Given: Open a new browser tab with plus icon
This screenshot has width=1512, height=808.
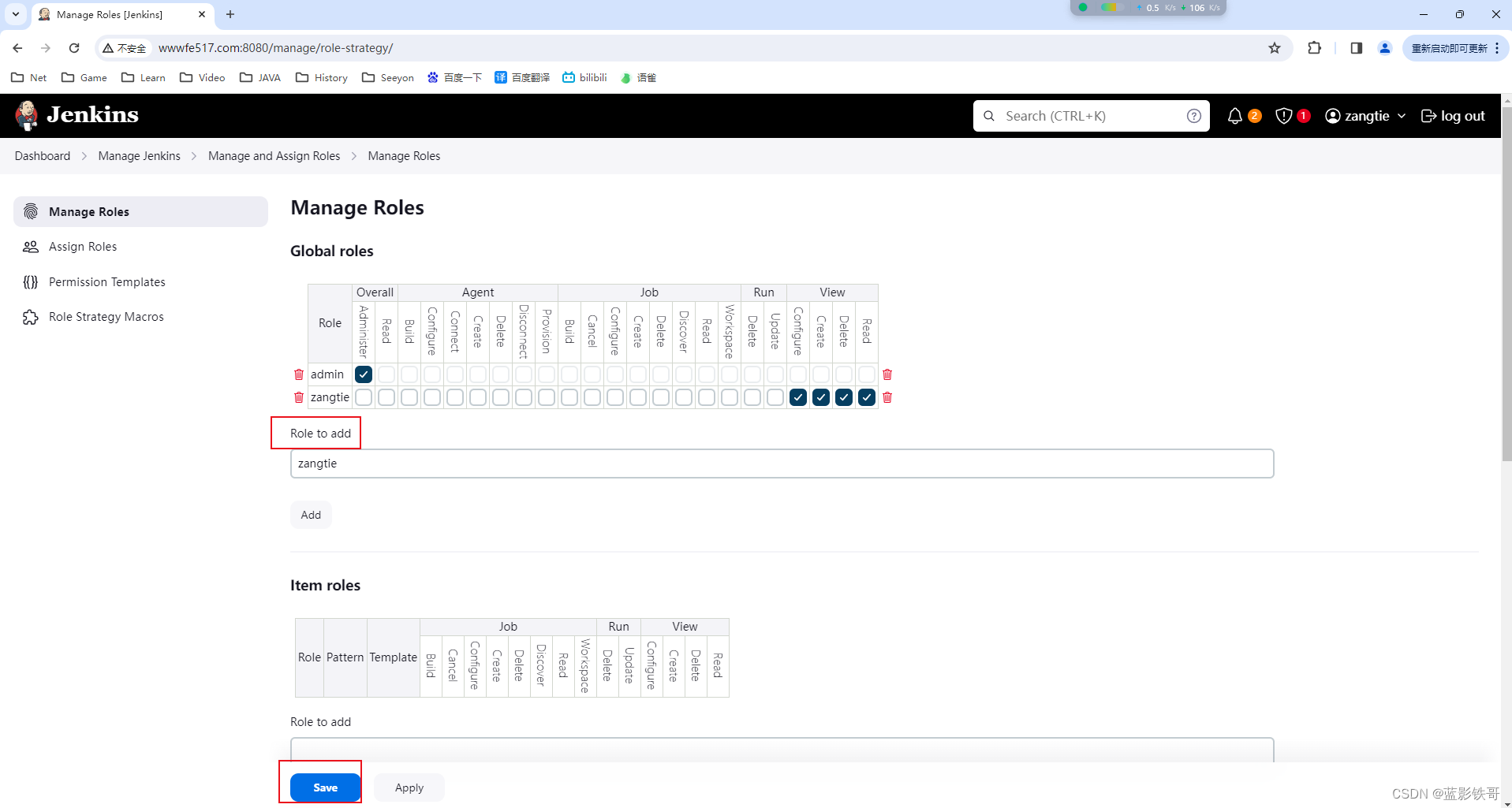Looking at the screenshot, I should tap(230, 14).
